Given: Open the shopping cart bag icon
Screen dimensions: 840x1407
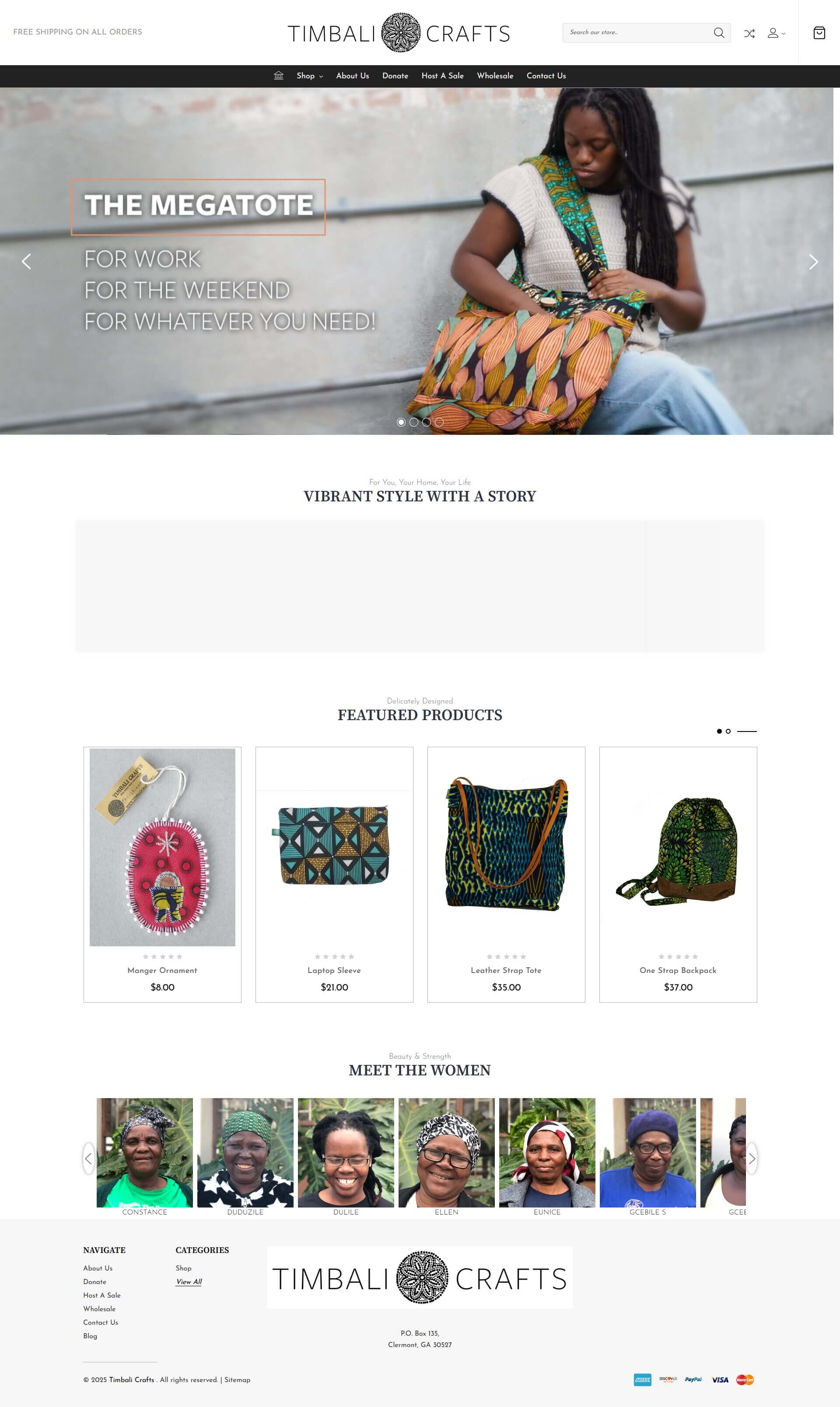Looking at the screenshot, I should pos(819,33).
